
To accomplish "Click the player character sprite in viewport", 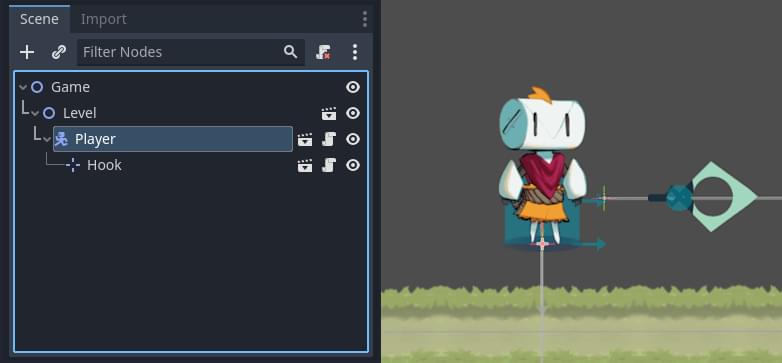I will pos(543,167).
